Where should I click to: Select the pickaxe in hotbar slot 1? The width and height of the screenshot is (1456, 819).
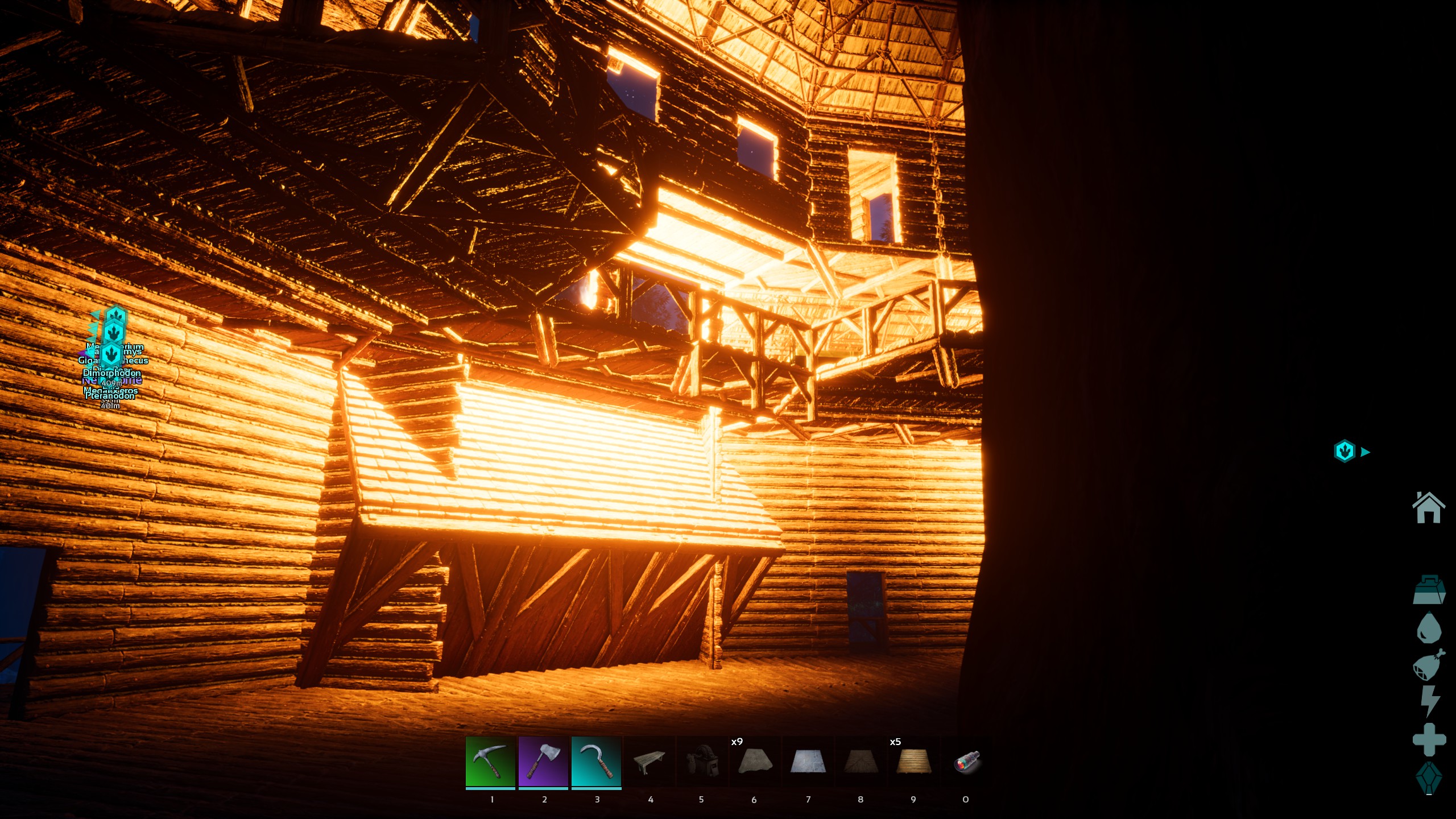coord(490,762)
